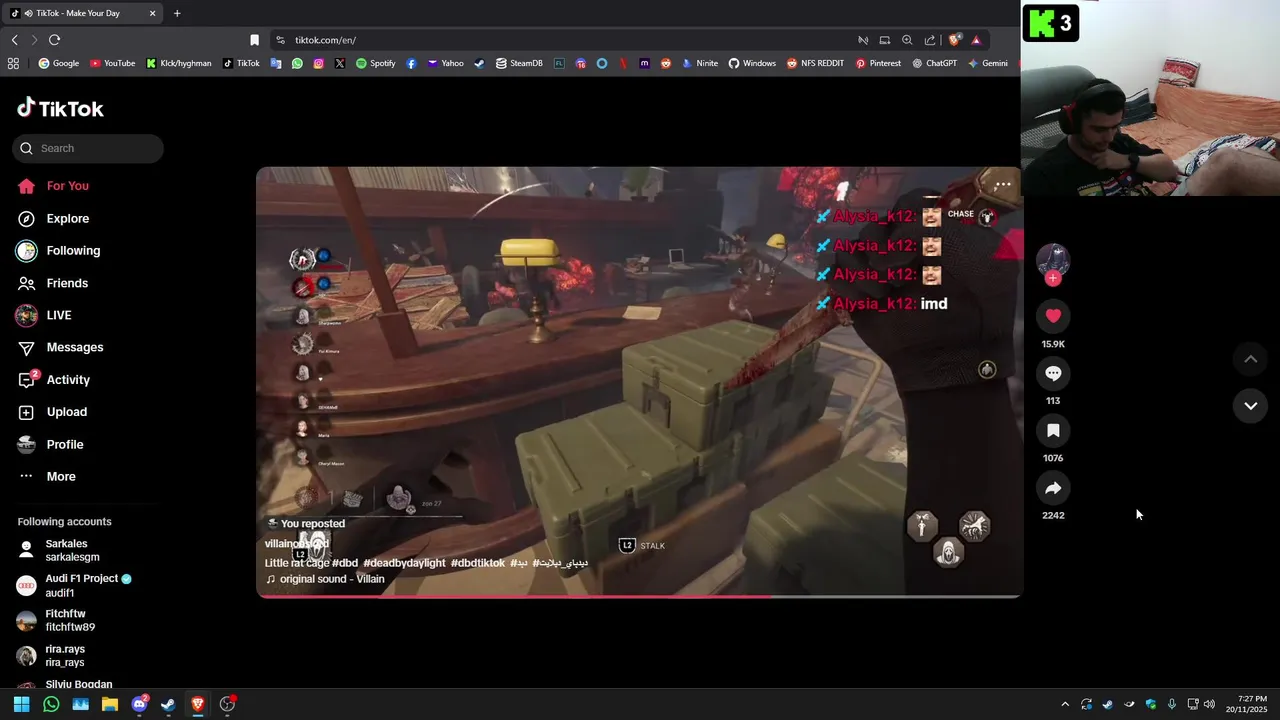This screenshot has height=720, width=1280.
Task: Open the rira.rays account
Action: (51, 655)
